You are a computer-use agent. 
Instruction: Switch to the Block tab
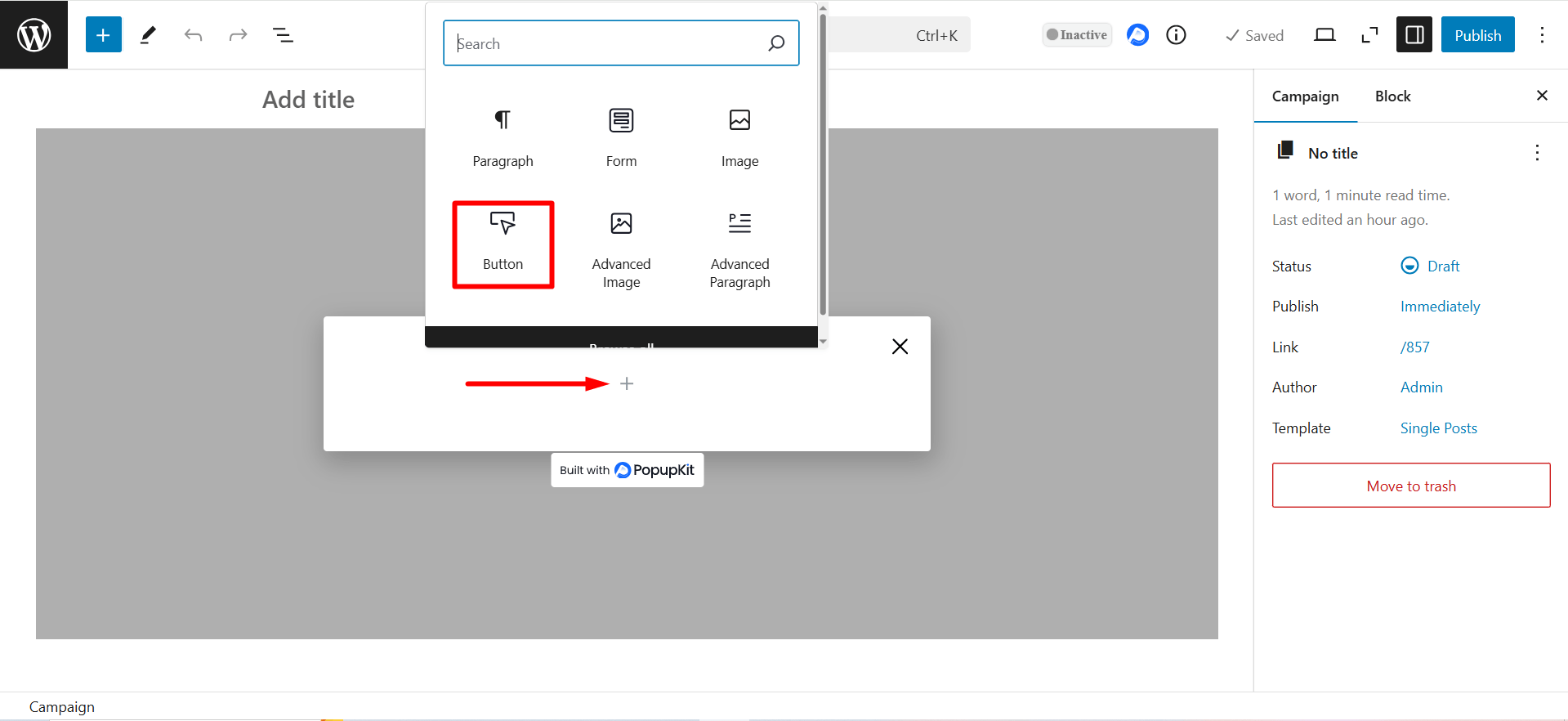[1392, 96]
